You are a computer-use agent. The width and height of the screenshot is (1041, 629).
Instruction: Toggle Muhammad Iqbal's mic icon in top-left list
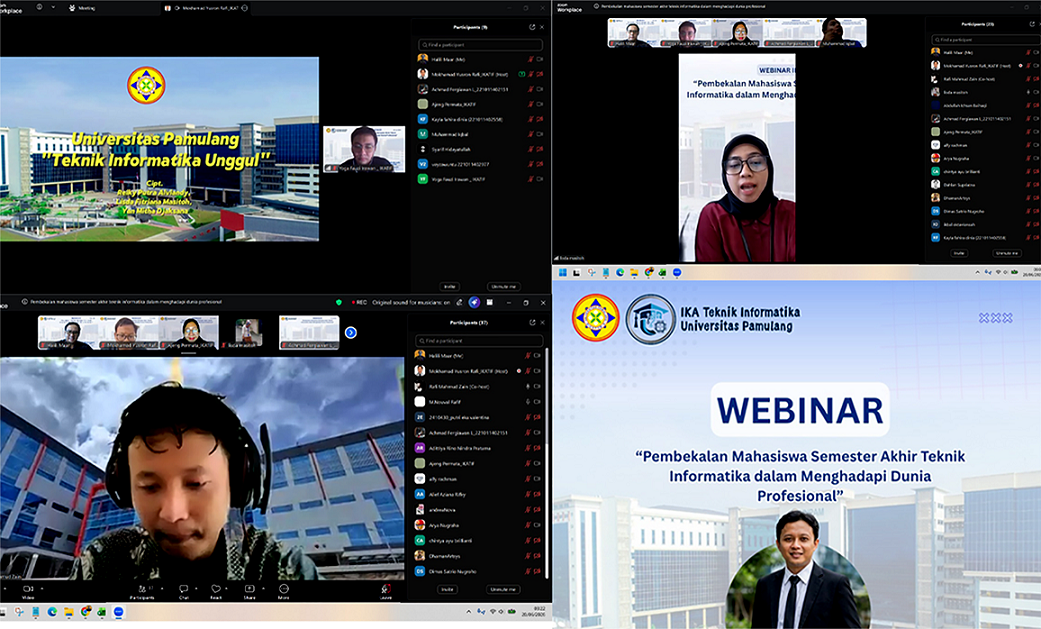tap(530, 134)
